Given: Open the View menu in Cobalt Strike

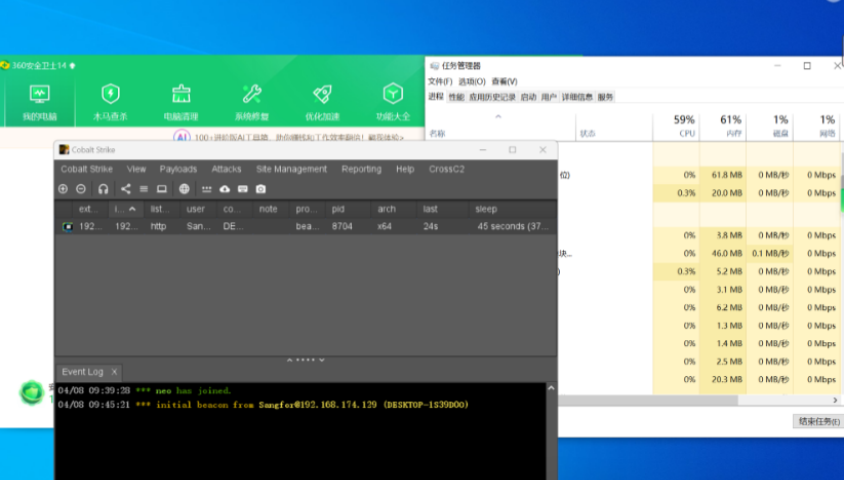Looking at the screenshot, I should click(x=136, y=169).
